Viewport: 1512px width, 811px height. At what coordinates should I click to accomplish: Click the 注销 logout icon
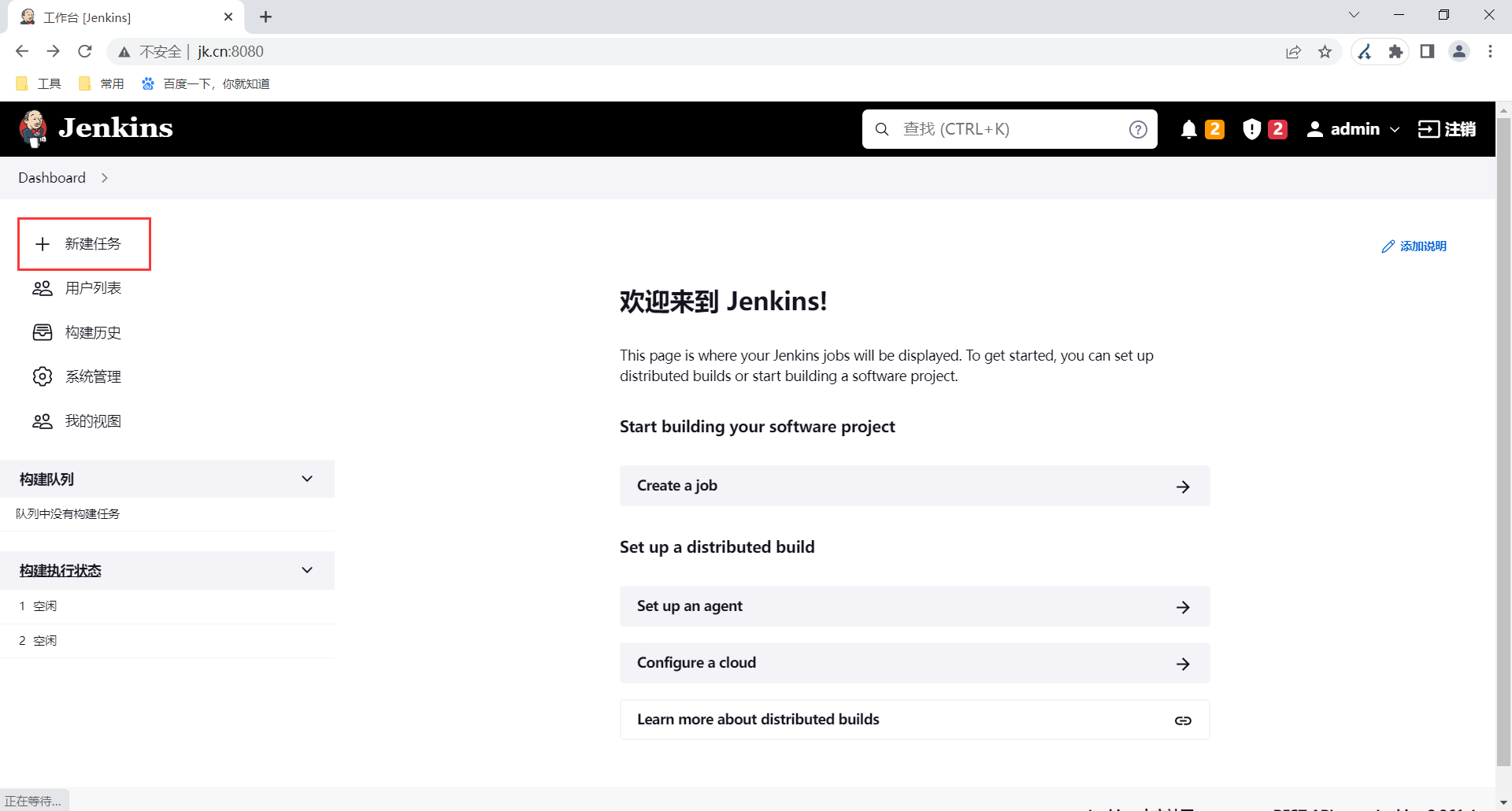point(1429,129)
